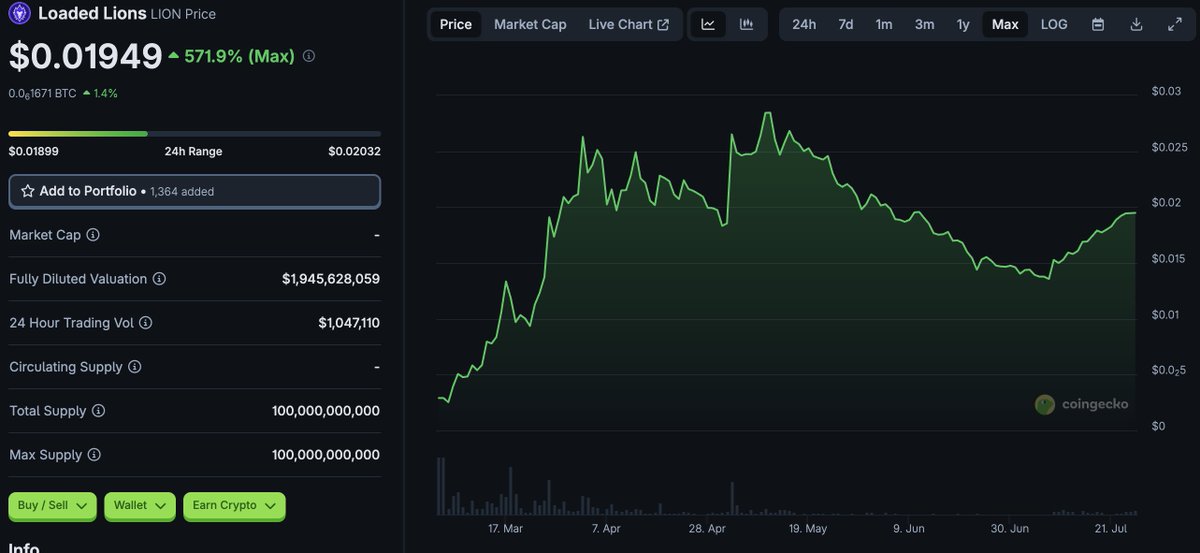1200x553 pixels.
Task: Click the Loaded Lions coin name heading
Action: tap(92, 14)
